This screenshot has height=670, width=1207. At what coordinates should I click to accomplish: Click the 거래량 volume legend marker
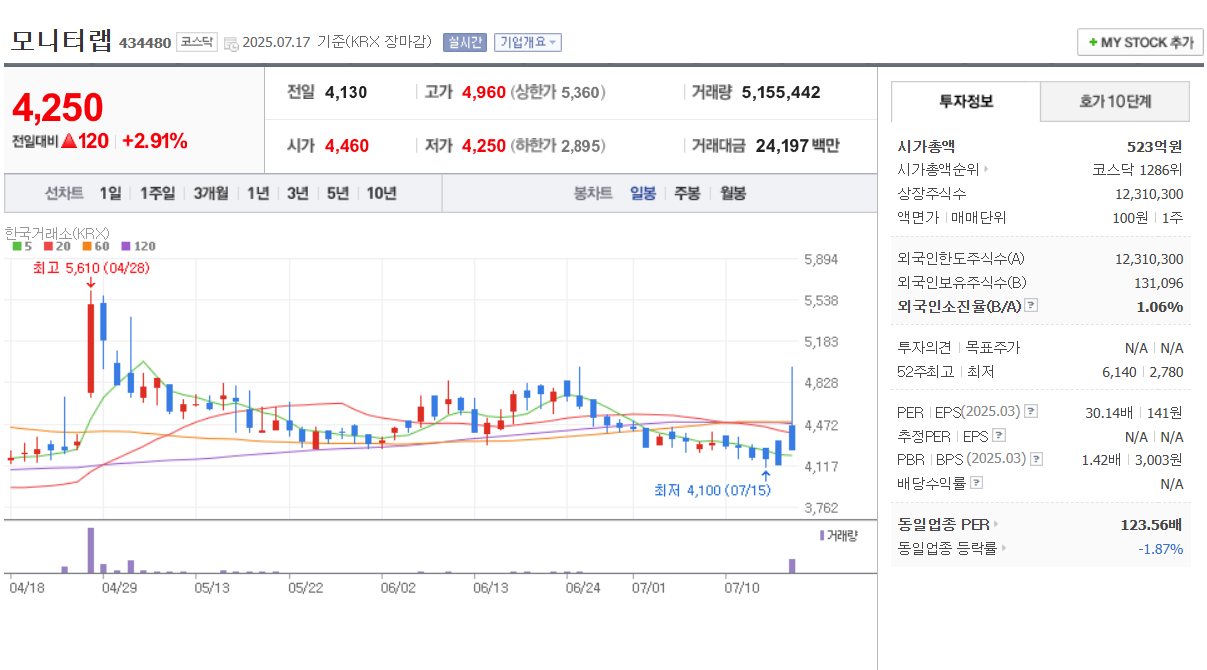822,535
